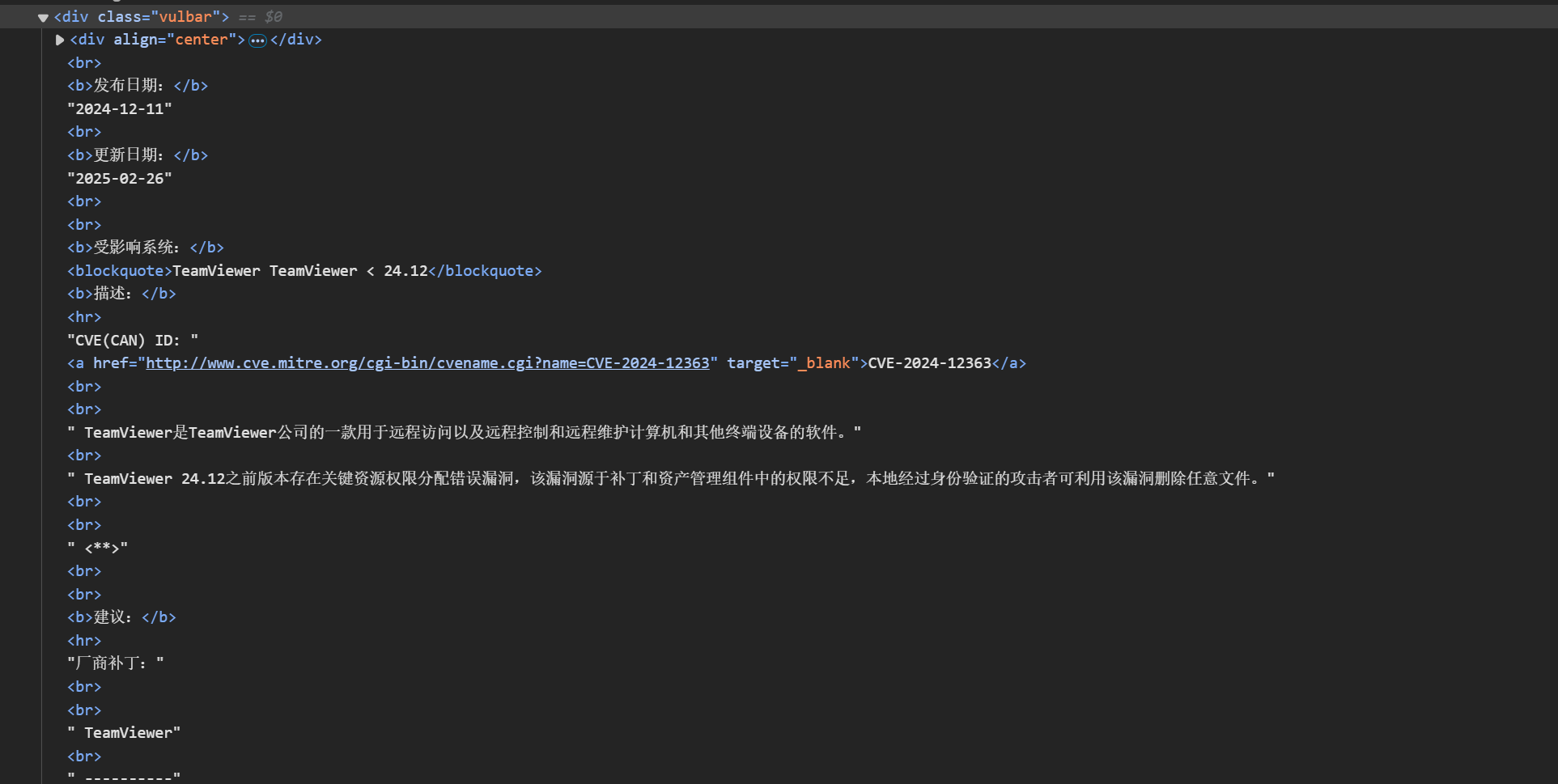This screenshot has width=1558, height=784.
Task: Select the "厂商补丁: " text node
Action: pyautogui.click(x=116, y=663)
